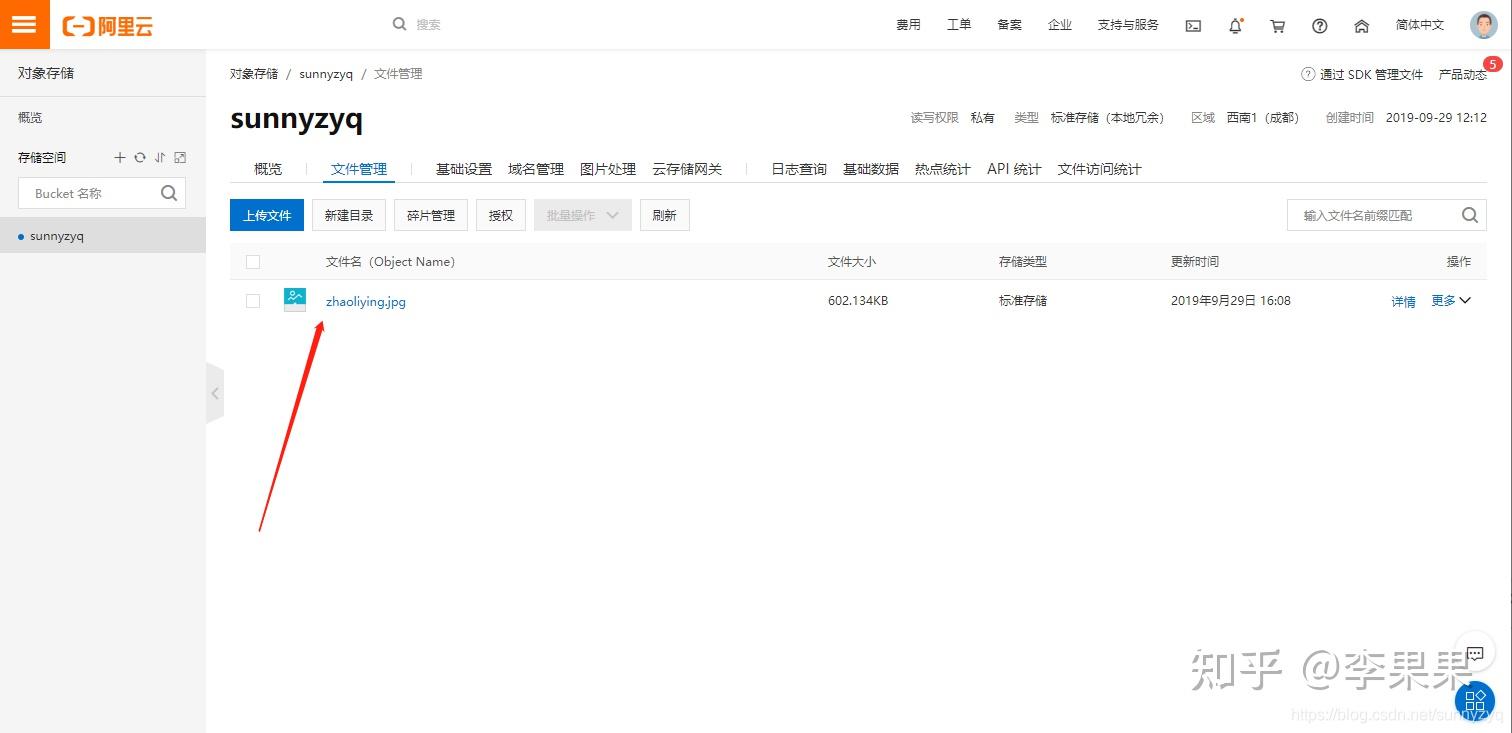Open the 云存储网关 tab
Viewport: 1512px width, 733px height.
(x=687, y=169)
